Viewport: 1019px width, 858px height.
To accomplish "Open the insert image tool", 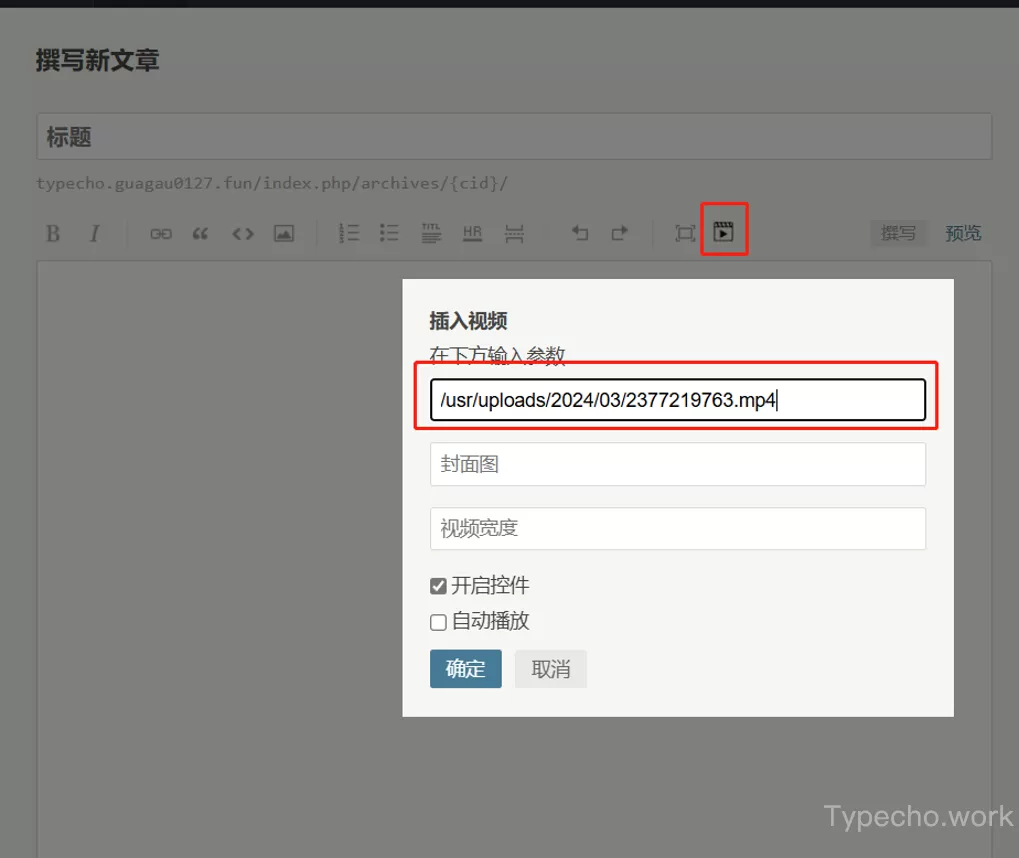I will tap(284, 233).
